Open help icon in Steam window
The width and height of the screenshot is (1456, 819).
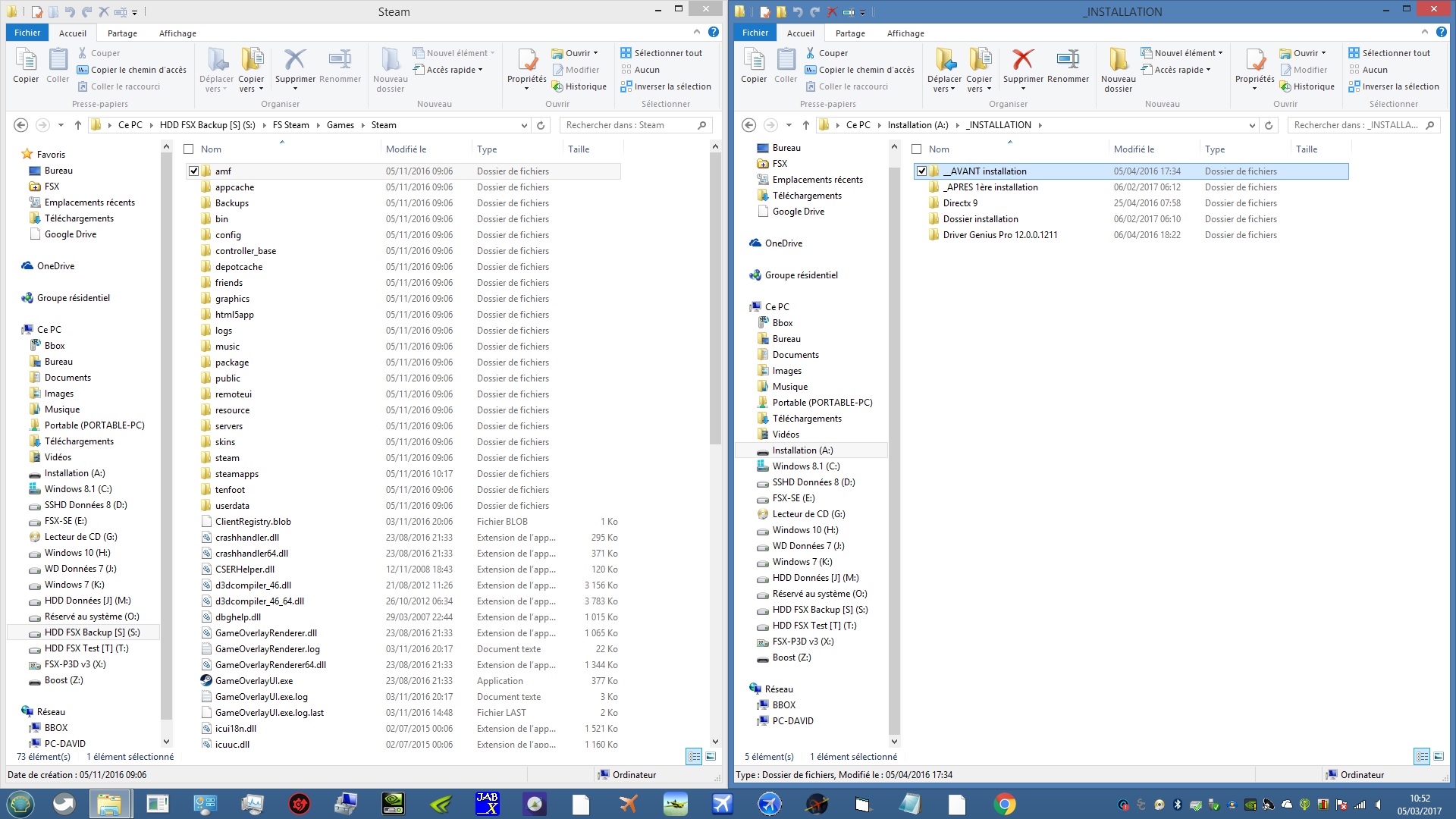coord(714,32)
